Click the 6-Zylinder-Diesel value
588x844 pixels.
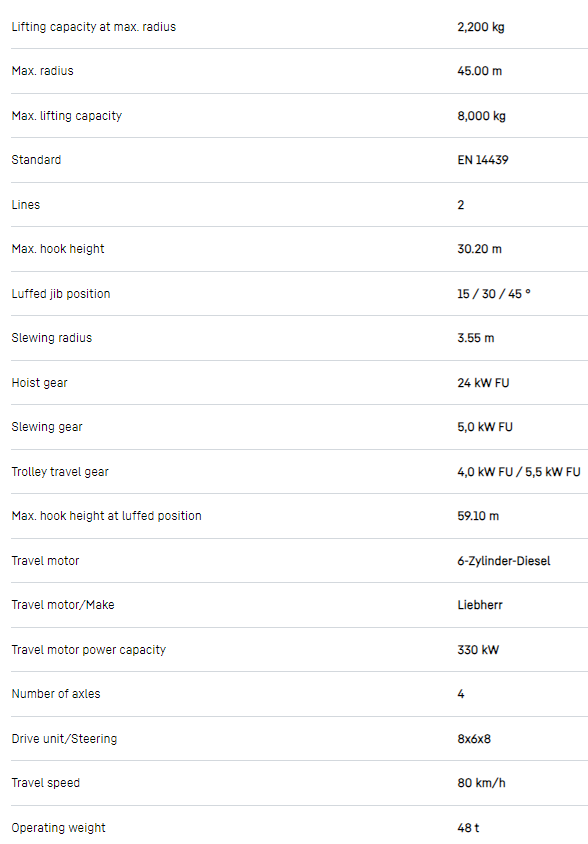click(503, 561)
